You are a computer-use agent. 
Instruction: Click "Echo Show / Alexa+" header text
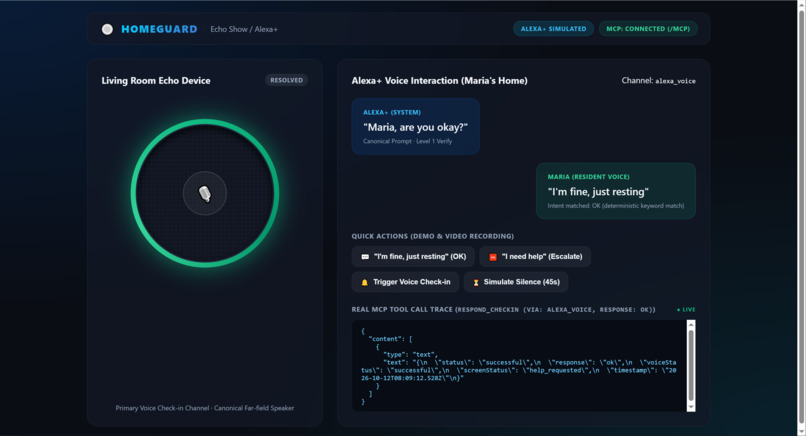[244, 29]
